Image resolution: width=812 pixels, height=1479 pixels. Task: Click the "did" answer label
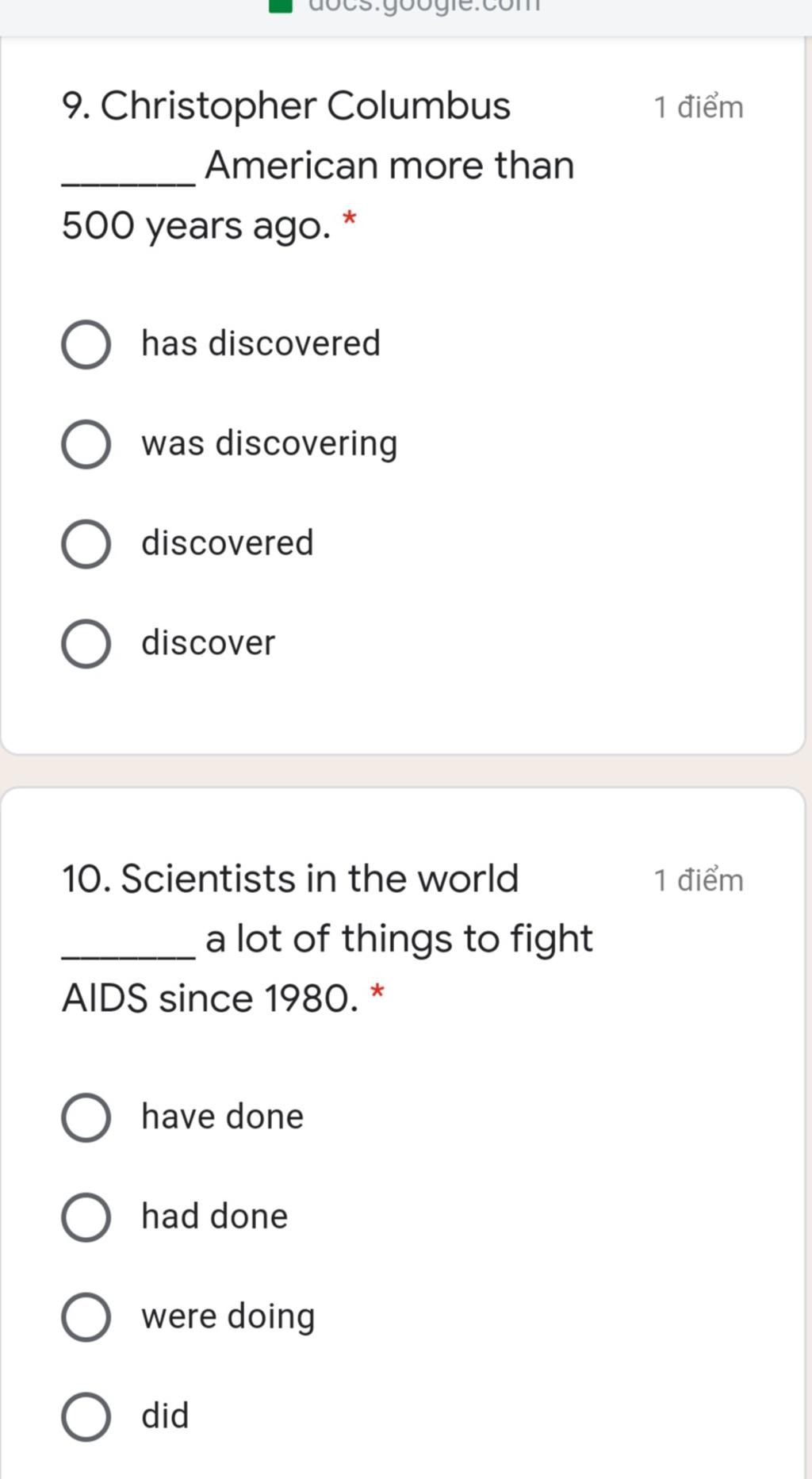pos(166,1416)
